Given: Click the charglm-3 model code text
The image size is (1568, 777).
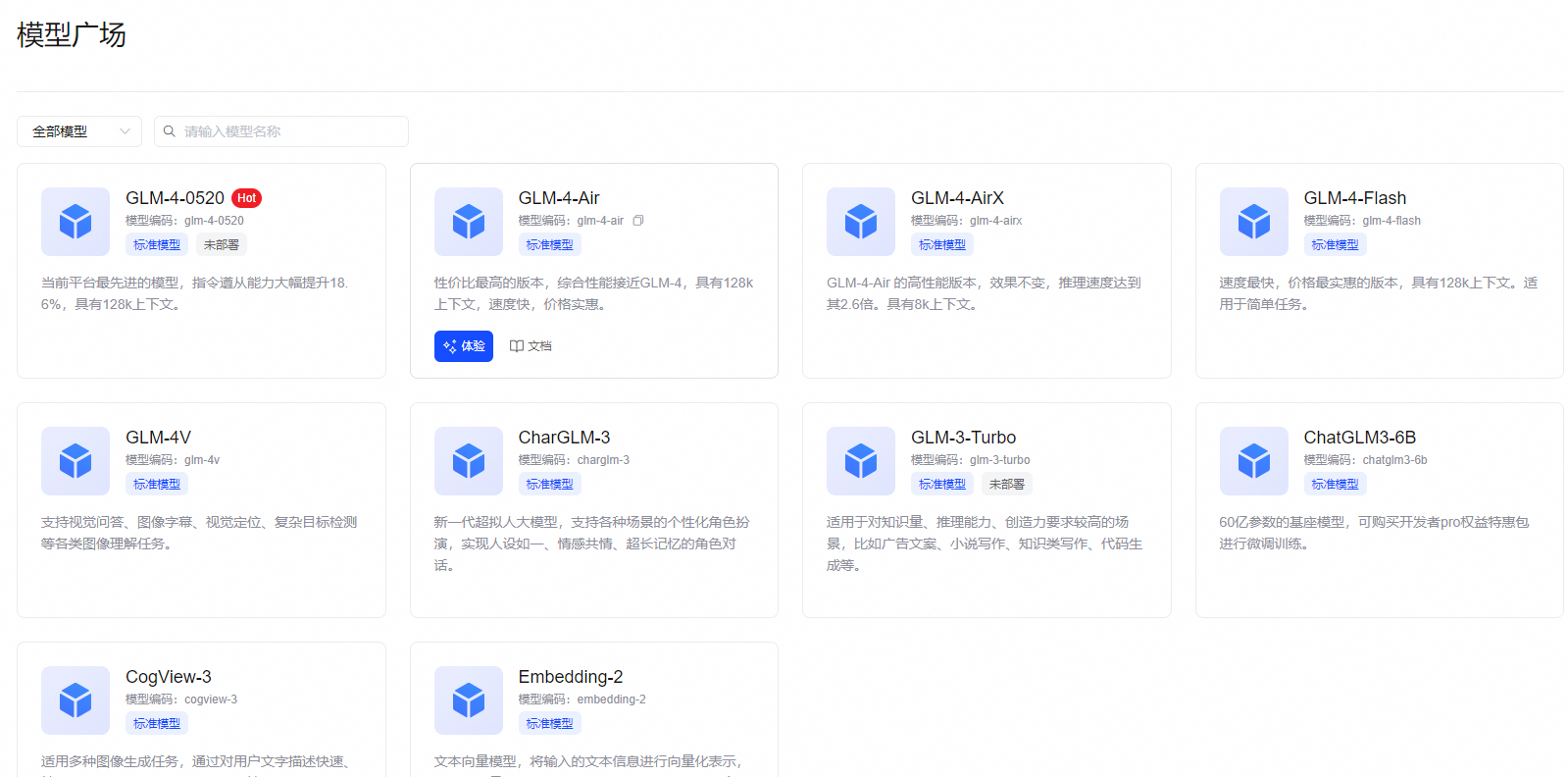Looking at the screenshot, I should click(603, 460).
